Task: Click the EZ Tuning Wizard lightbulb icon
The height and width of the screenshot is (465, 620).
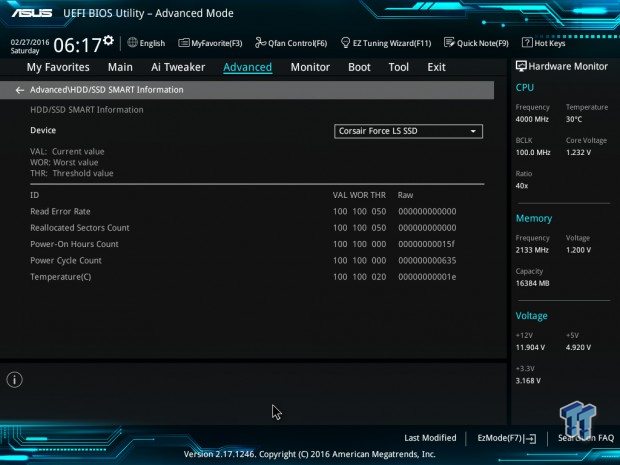Action: point(345,42)
